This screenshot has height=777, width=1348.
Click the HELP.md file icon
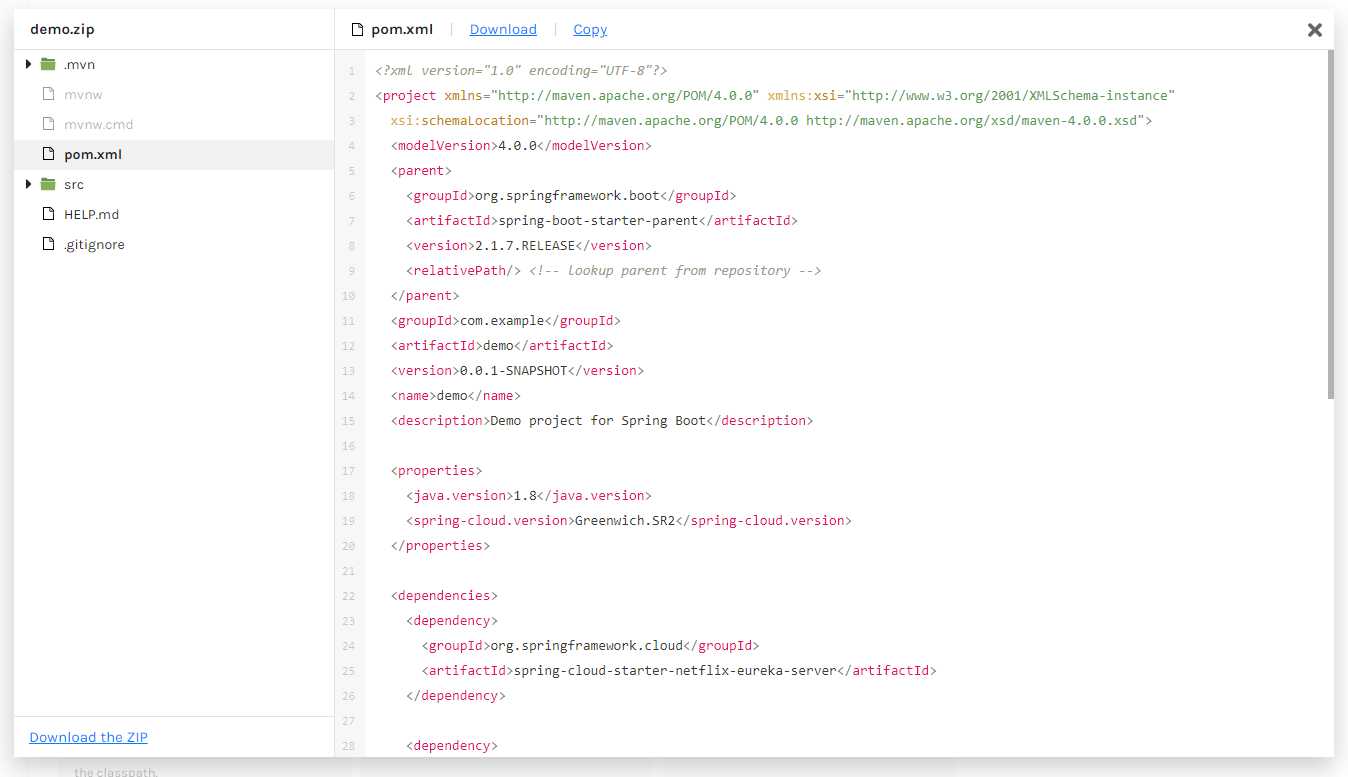(x=47, y=215)
